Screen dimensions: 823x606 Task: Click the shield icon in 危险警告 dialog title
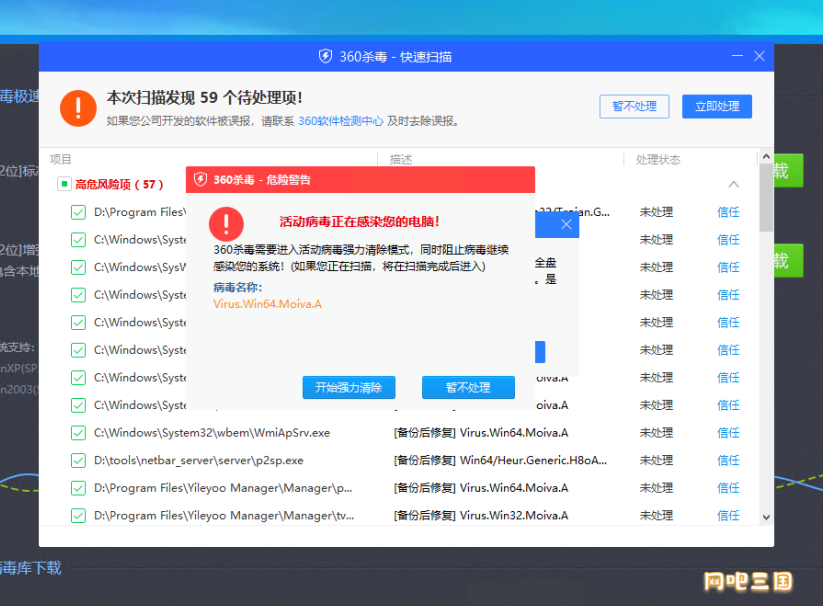[x=201, y=180]
